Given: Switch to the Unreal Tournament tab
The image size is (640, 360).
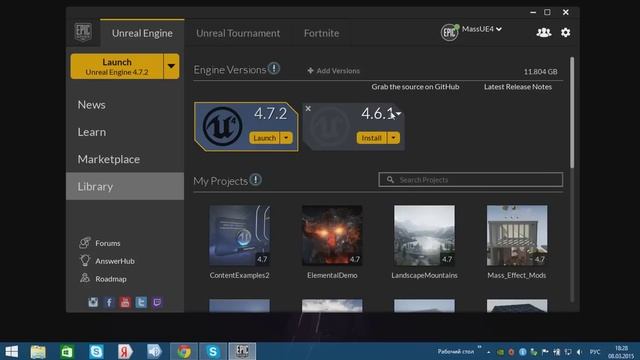Looking at the screenshot, I should (x=238, y=33).
